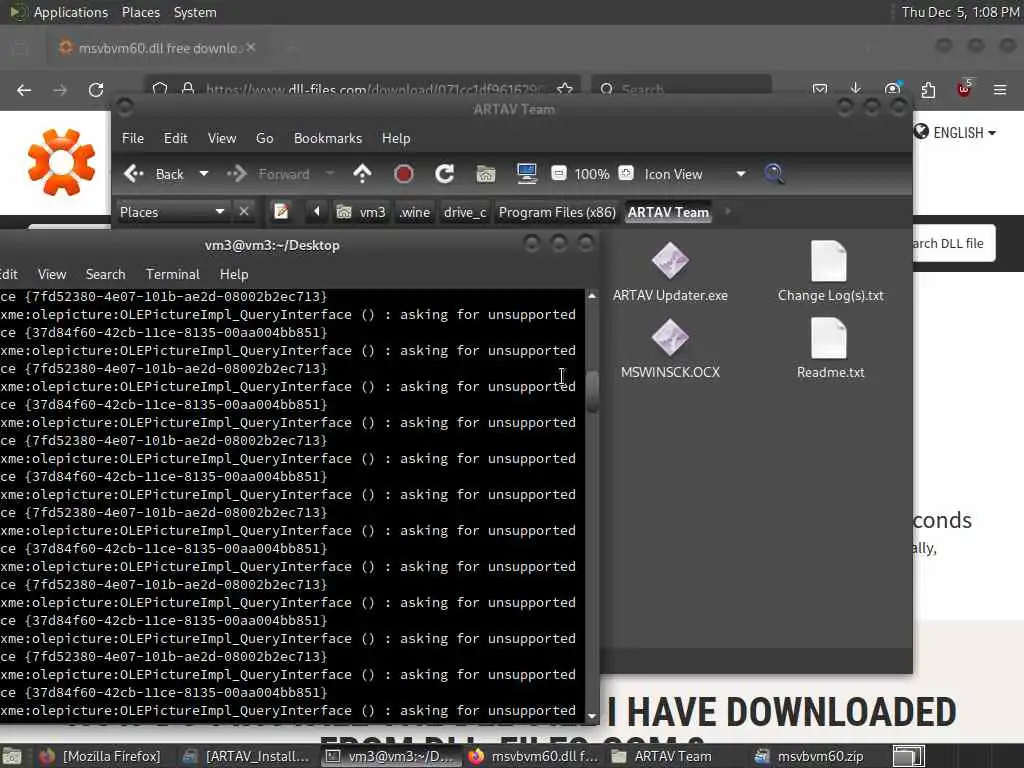Click terminal scrollbar down arrow
1024x768 pixels.
pos(592,716)
